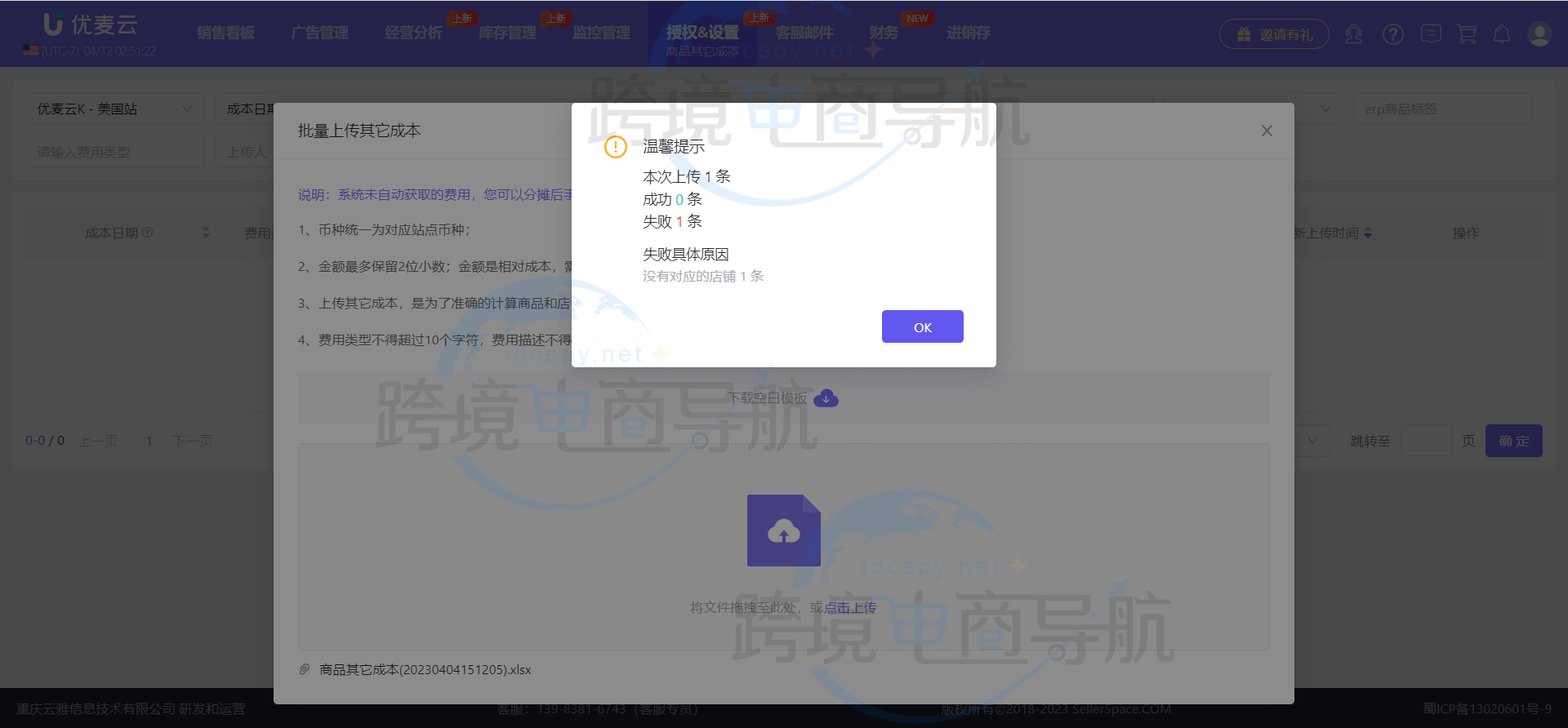Click the 确定 jump button
The width and height of the screenshot is (1568, 728).
(x=1513, y=441)
